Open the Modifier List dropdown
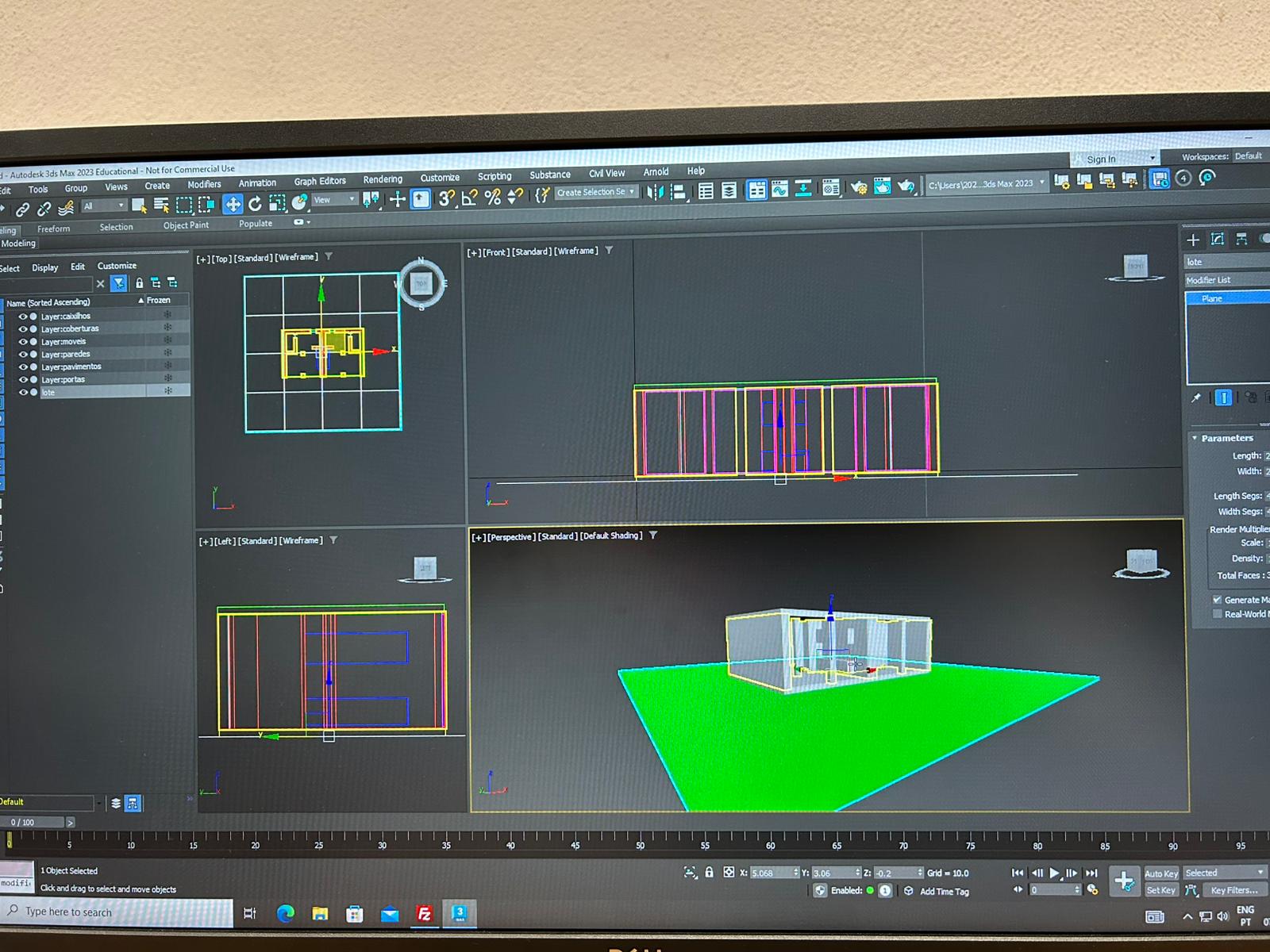 click(1227, 280)
